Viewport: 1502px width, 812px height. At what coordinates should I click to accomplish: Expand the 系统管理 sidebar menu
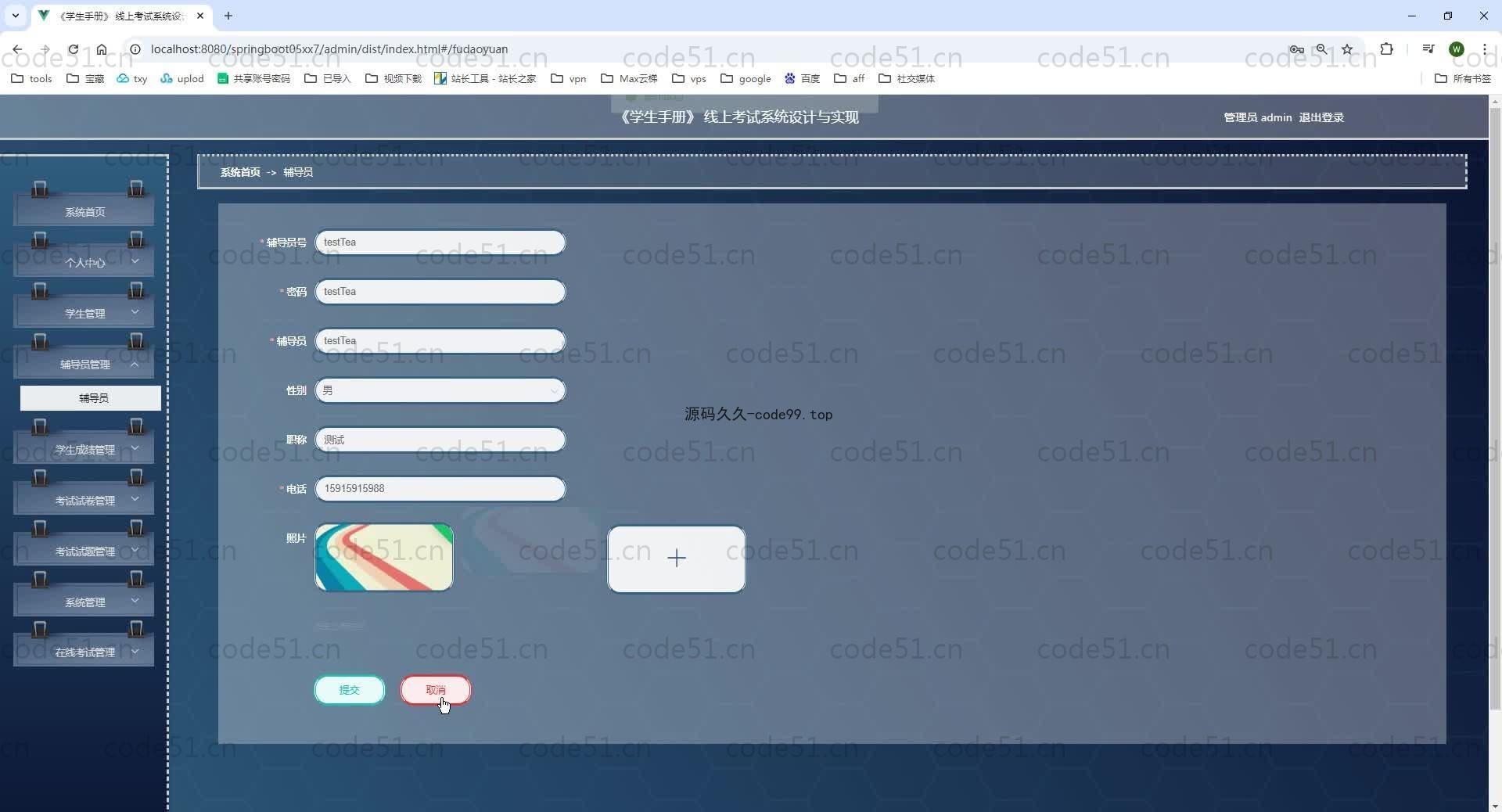coord(84,602)
